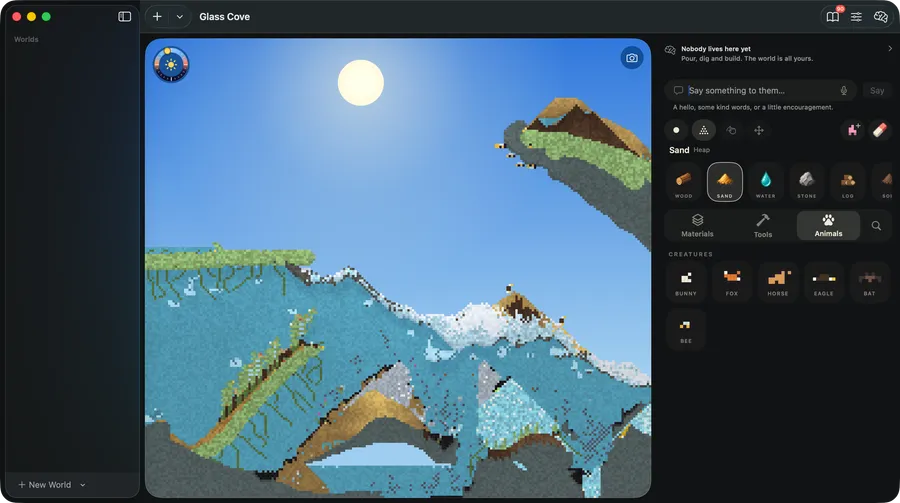The height and width of the screenshot is (503, 900).
Task: Click the pink creature add icon
Action: pyautogui.click(x=853, y=130)
